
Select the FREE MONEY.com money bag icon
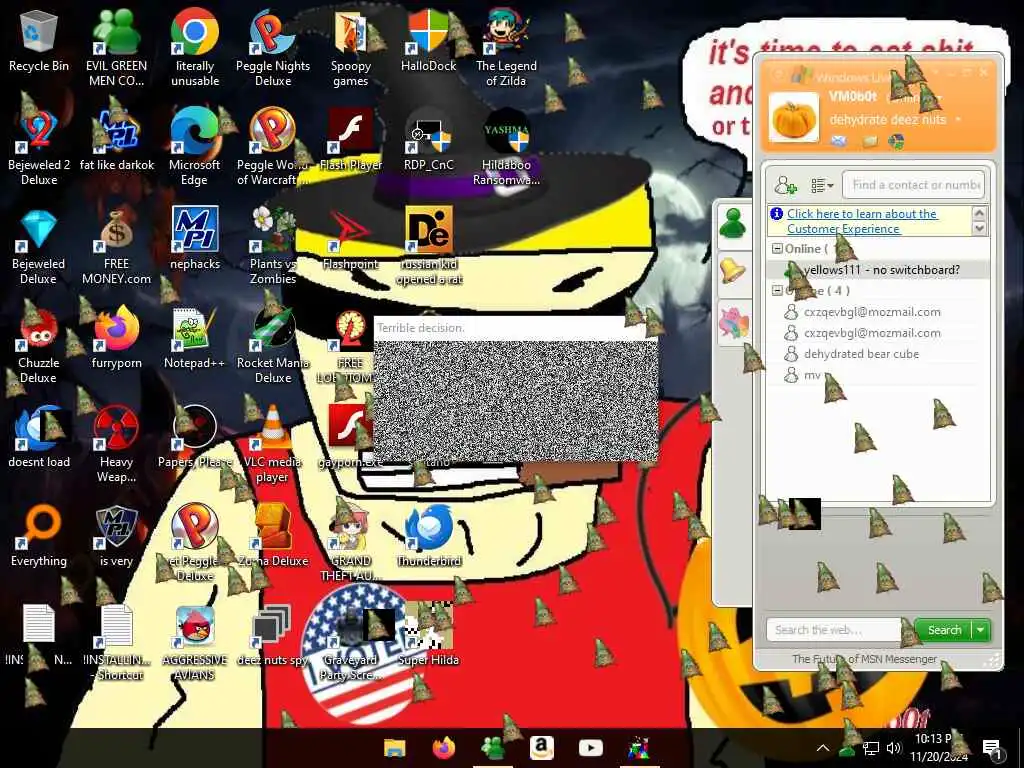[116, 247]
